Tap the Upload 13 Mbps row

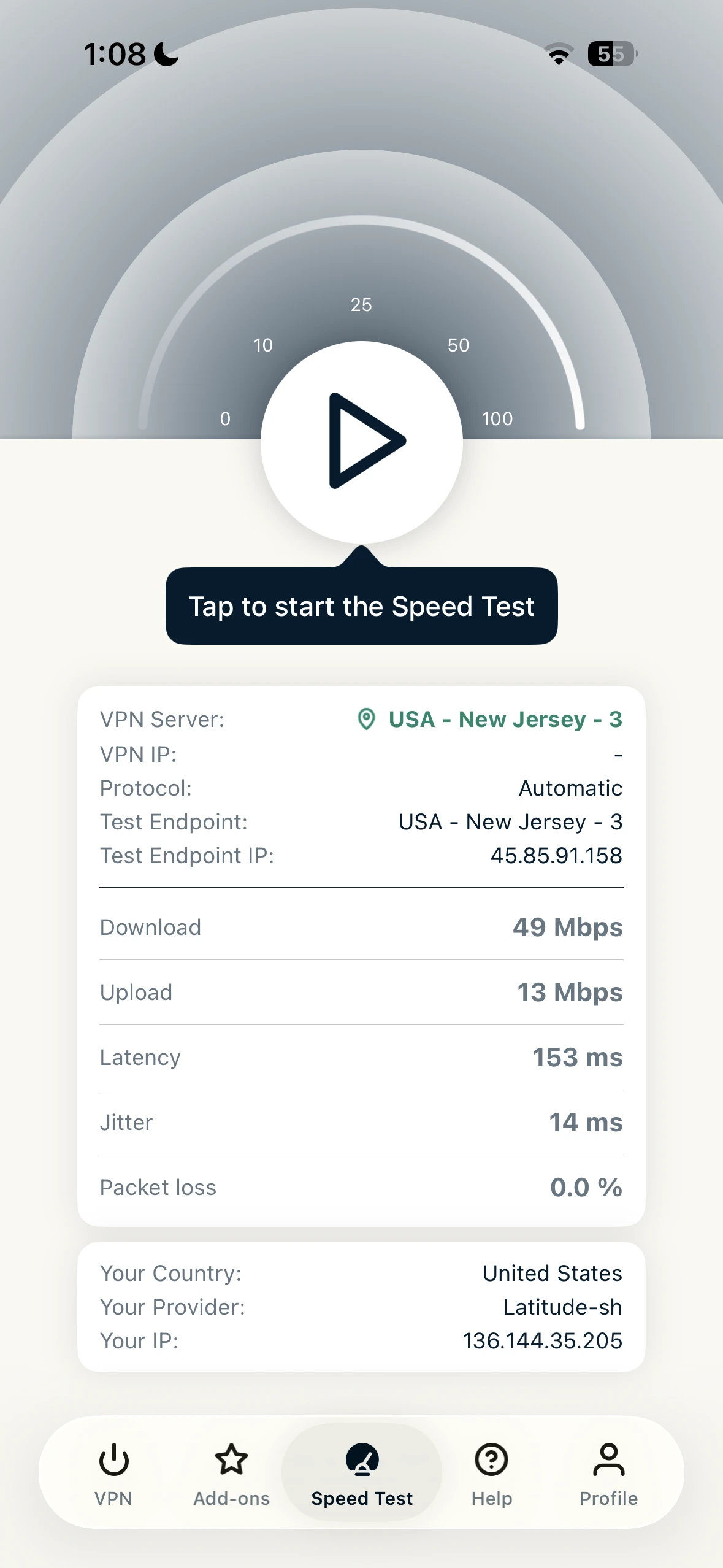[x=361, y=992]
